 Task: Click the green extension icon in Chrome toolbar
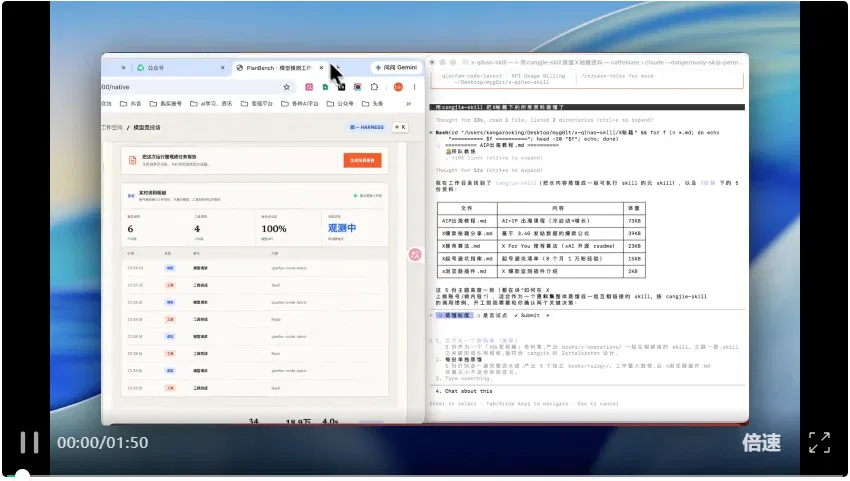coord(325,87)
